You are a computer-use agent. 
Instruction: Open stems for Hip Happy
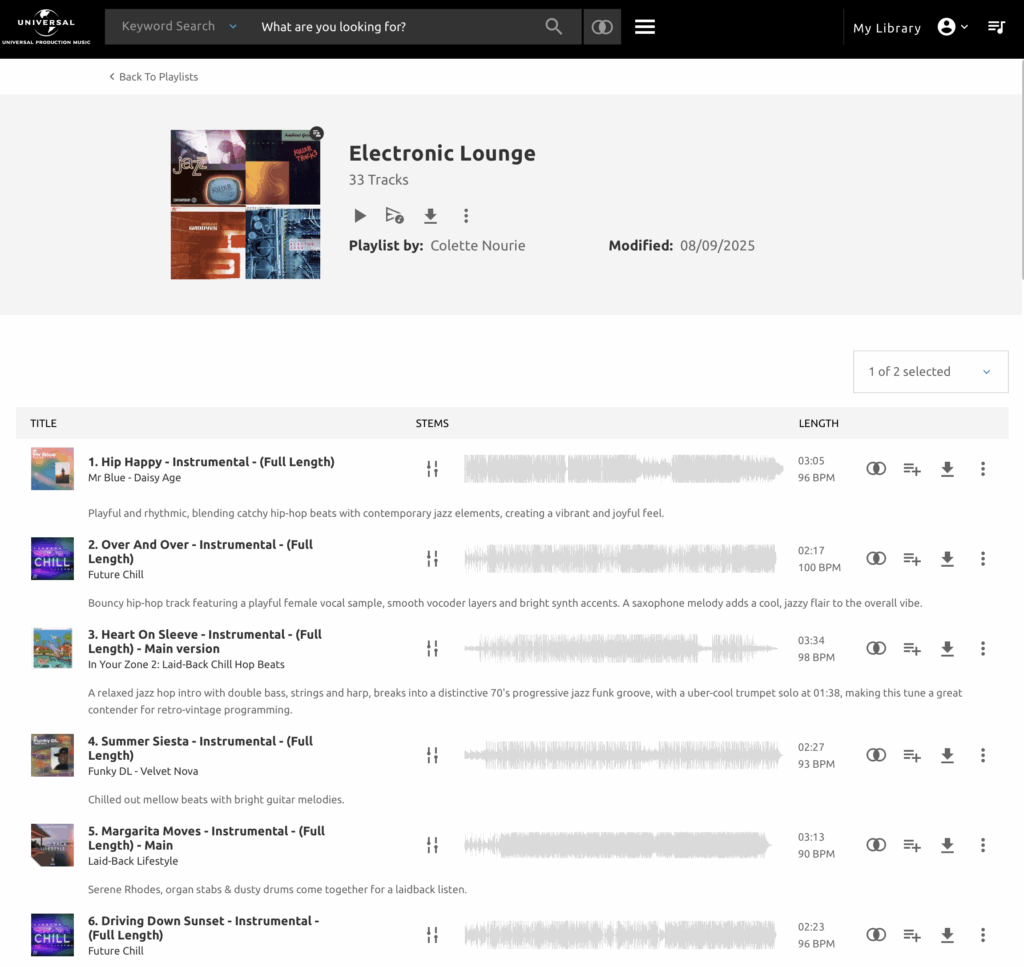point(432,469)
